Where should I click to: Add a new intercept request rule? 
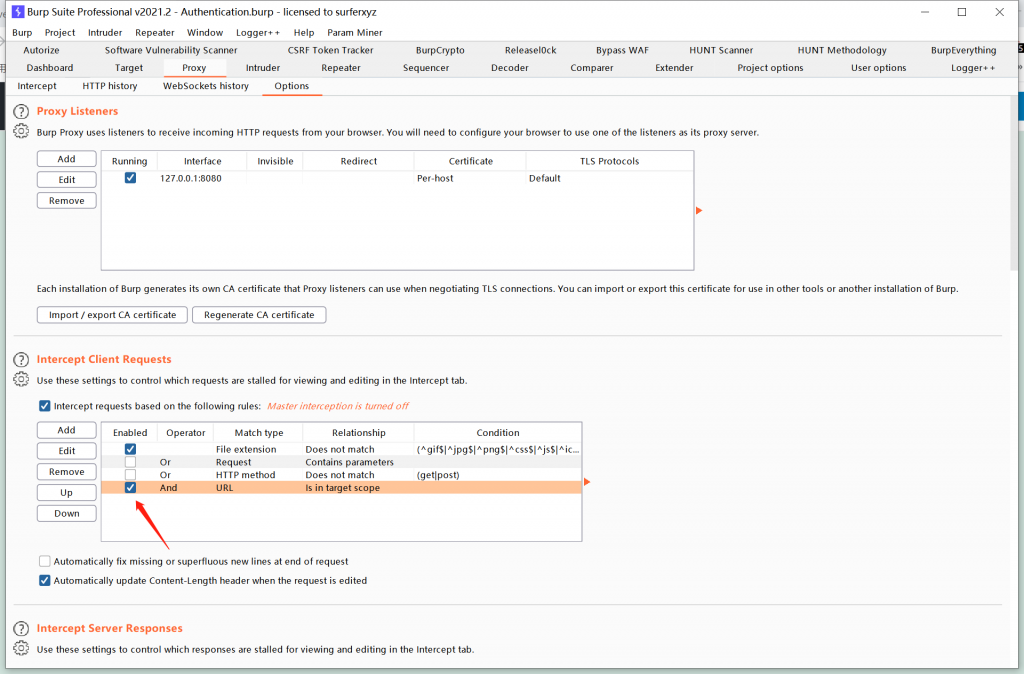tap(67, 430)
